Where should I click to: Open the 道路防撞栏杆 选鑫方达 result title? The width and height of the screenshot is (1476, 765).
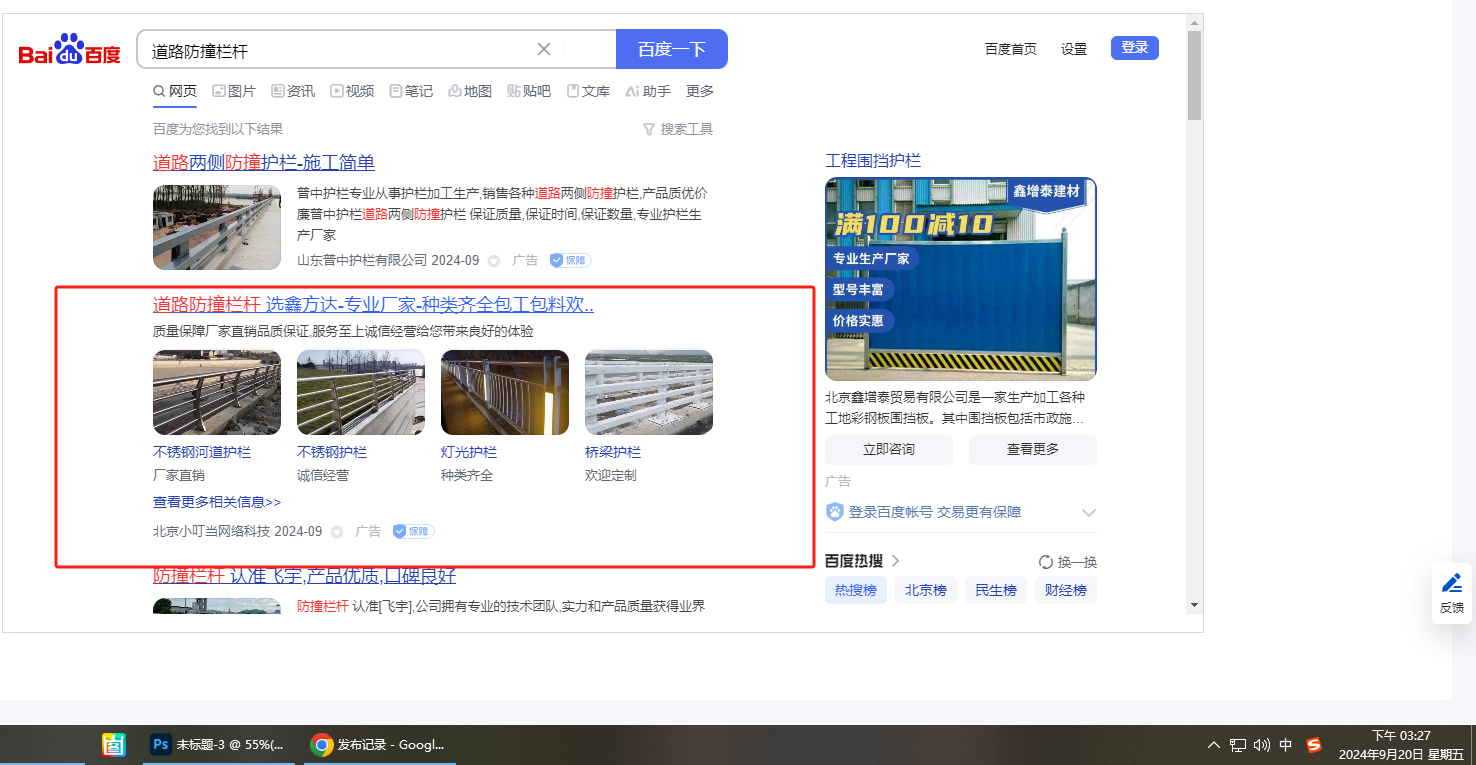tap(374, 305)
